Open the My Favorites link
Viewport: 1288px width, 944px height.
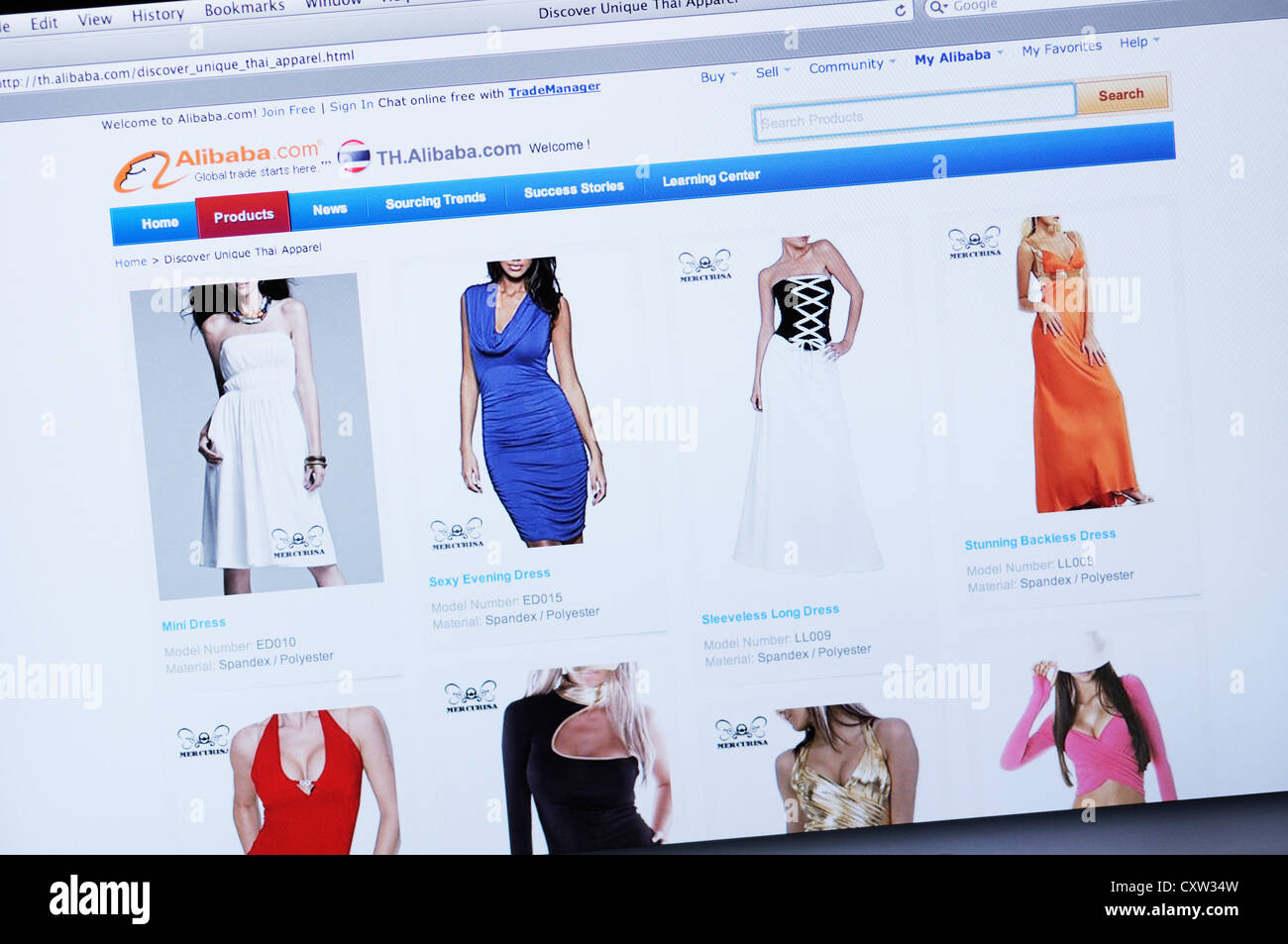1061,48
